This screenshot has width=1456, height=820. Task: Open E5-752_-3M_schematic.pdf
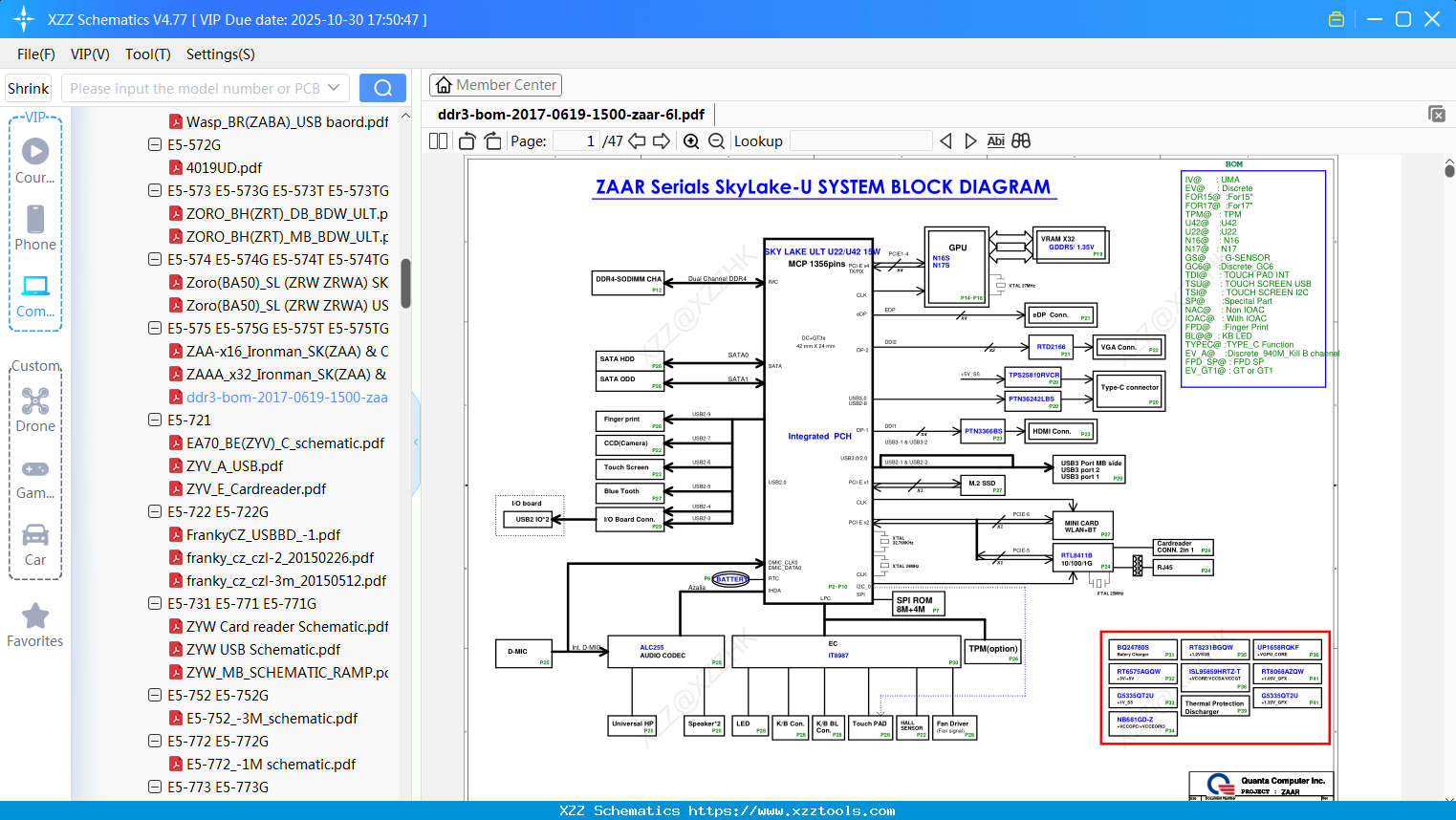(272, 719)
